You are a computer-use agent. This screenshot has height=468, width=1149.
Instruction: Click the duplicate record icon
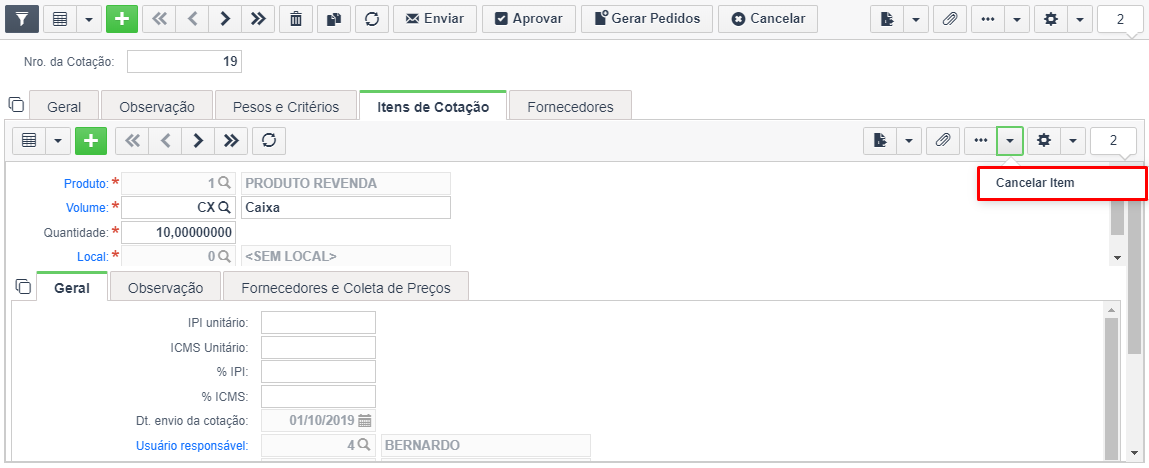pyautogui.click(x=334, y=19)
